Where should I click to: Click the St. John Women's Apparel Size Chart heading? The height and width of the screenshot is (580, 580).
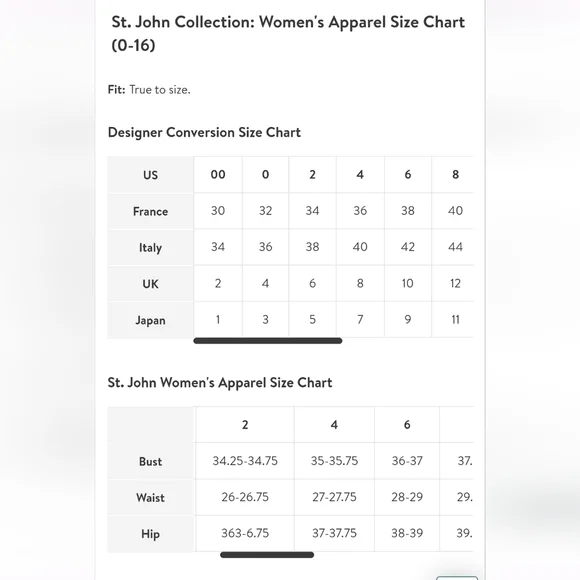coord(220,382)
